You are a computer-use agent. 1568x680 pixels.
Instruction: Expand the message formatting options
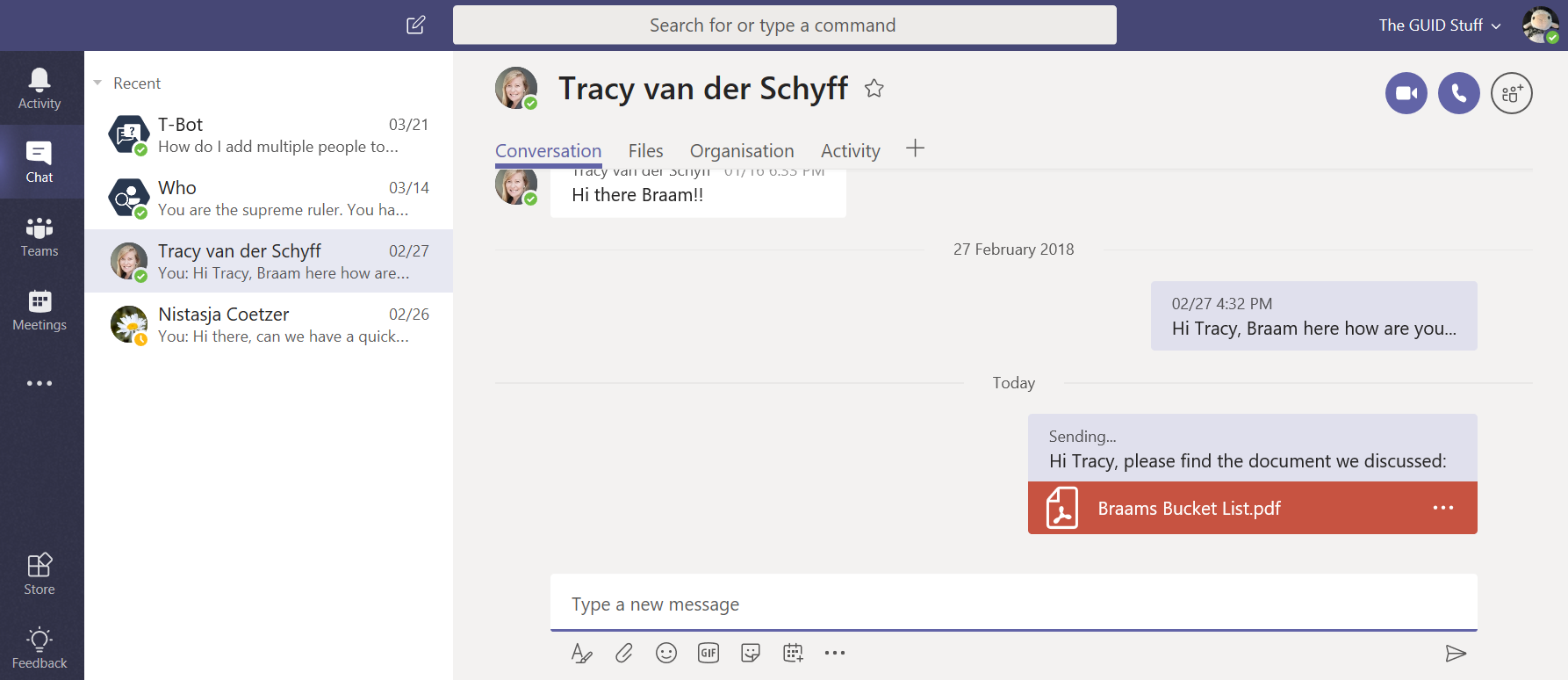(x=581, y=653)
